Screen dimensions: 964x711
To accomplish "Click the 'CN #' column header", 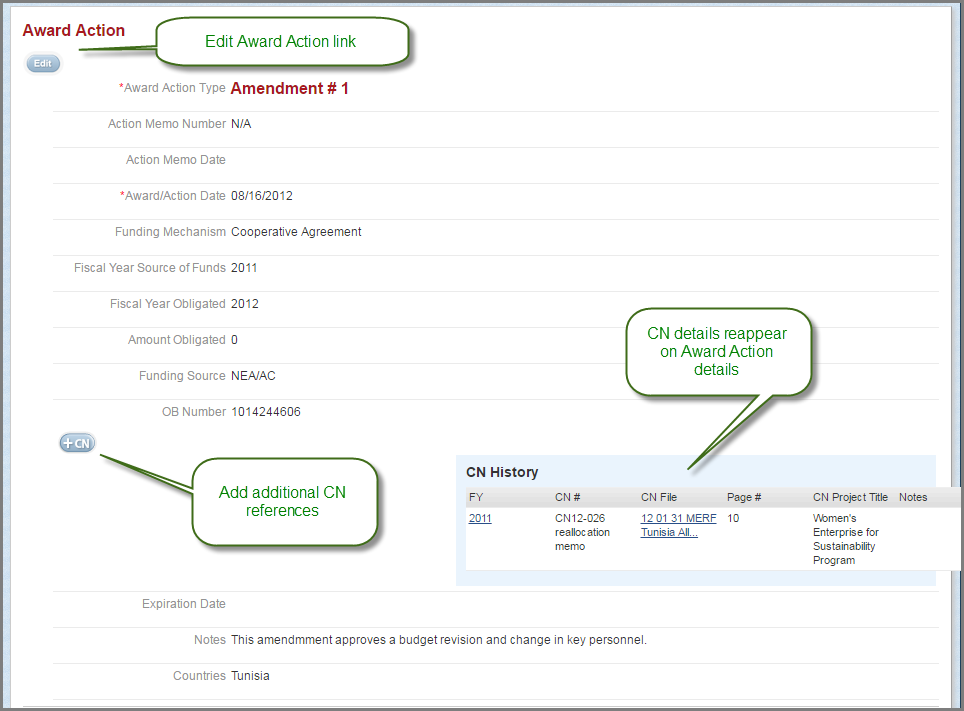I will (x=567, y=497).
